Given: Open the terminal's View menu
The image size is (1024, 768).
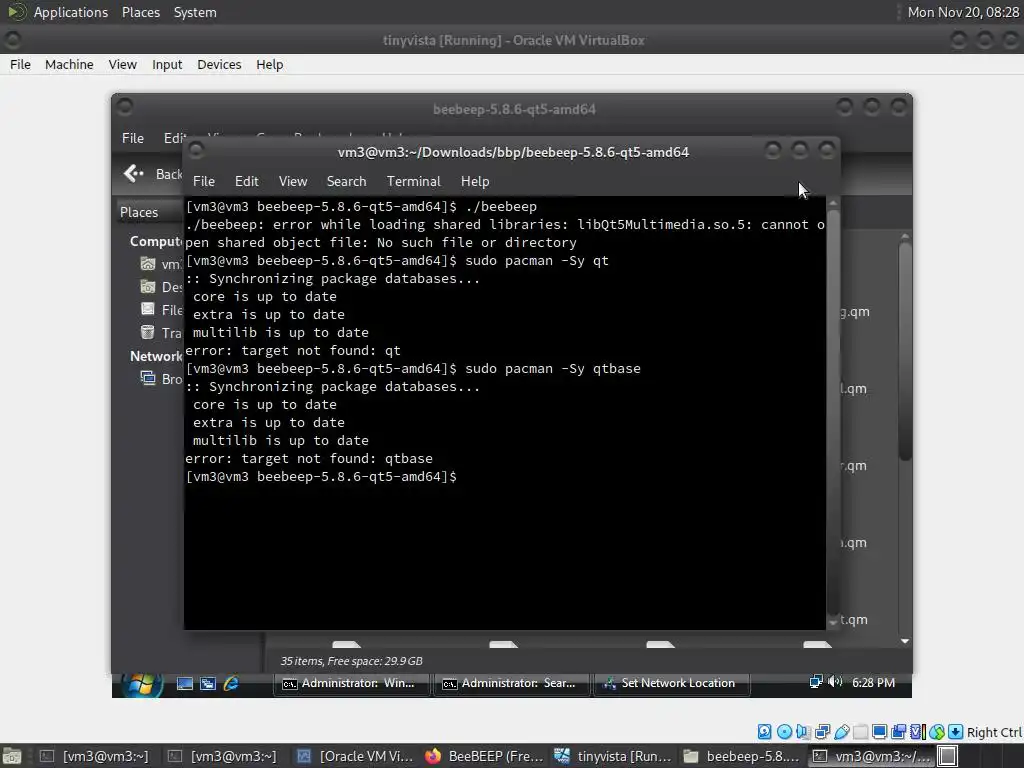Looking at the screenshot, I should 293,182.
